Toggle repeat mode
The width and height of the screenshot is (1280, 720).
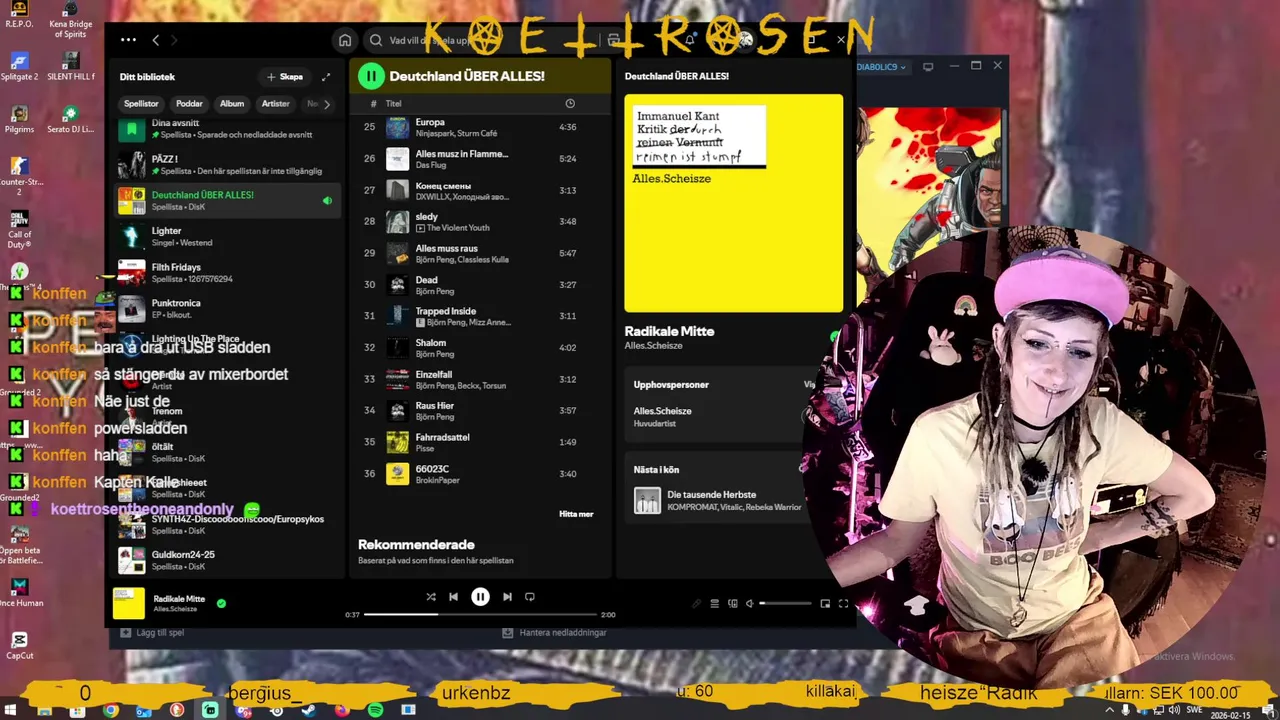tap(530, 597)
